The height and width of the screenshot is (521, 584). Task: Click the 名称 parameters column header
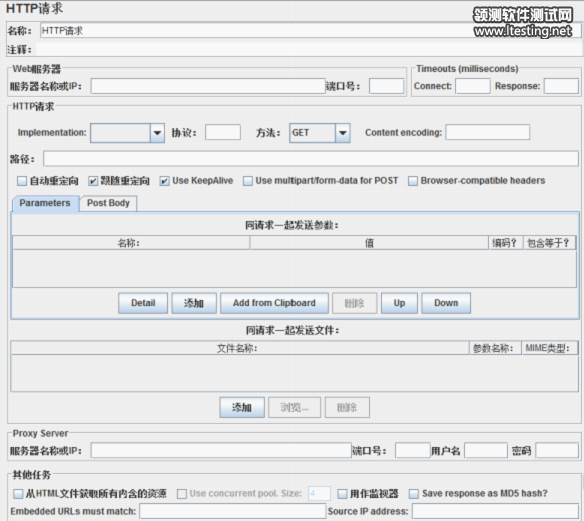pos(131,243)
